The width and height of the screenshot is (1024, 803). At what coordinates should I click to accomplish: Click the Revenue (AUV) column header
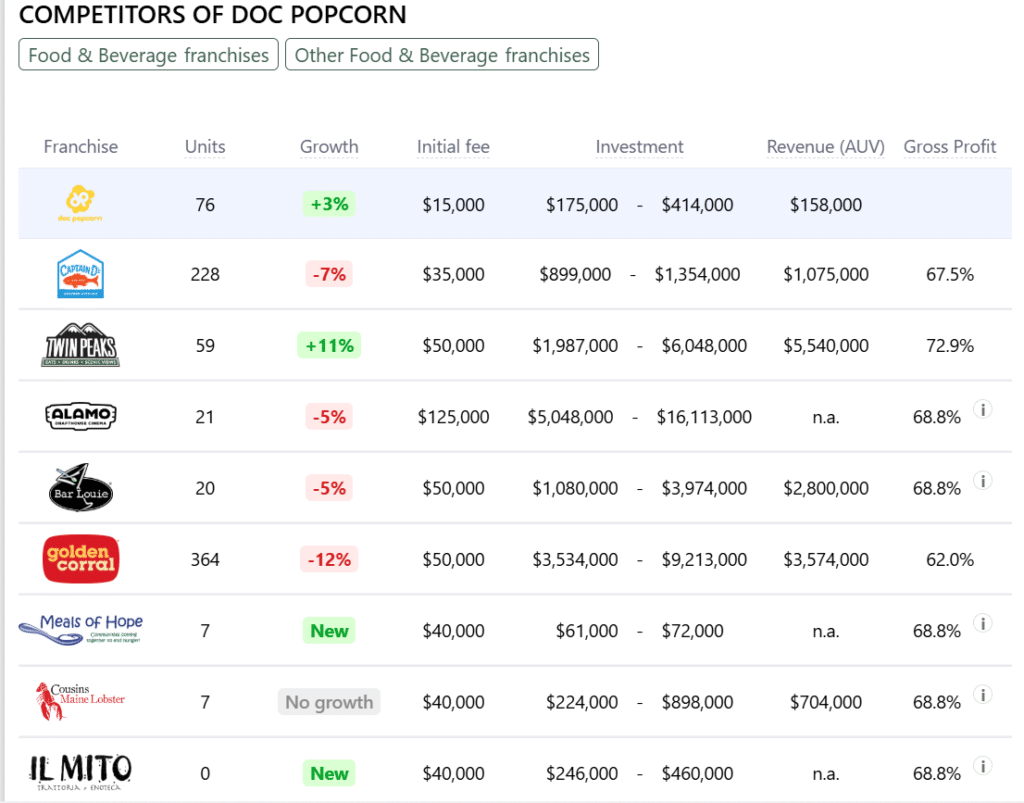pos(825,146)
